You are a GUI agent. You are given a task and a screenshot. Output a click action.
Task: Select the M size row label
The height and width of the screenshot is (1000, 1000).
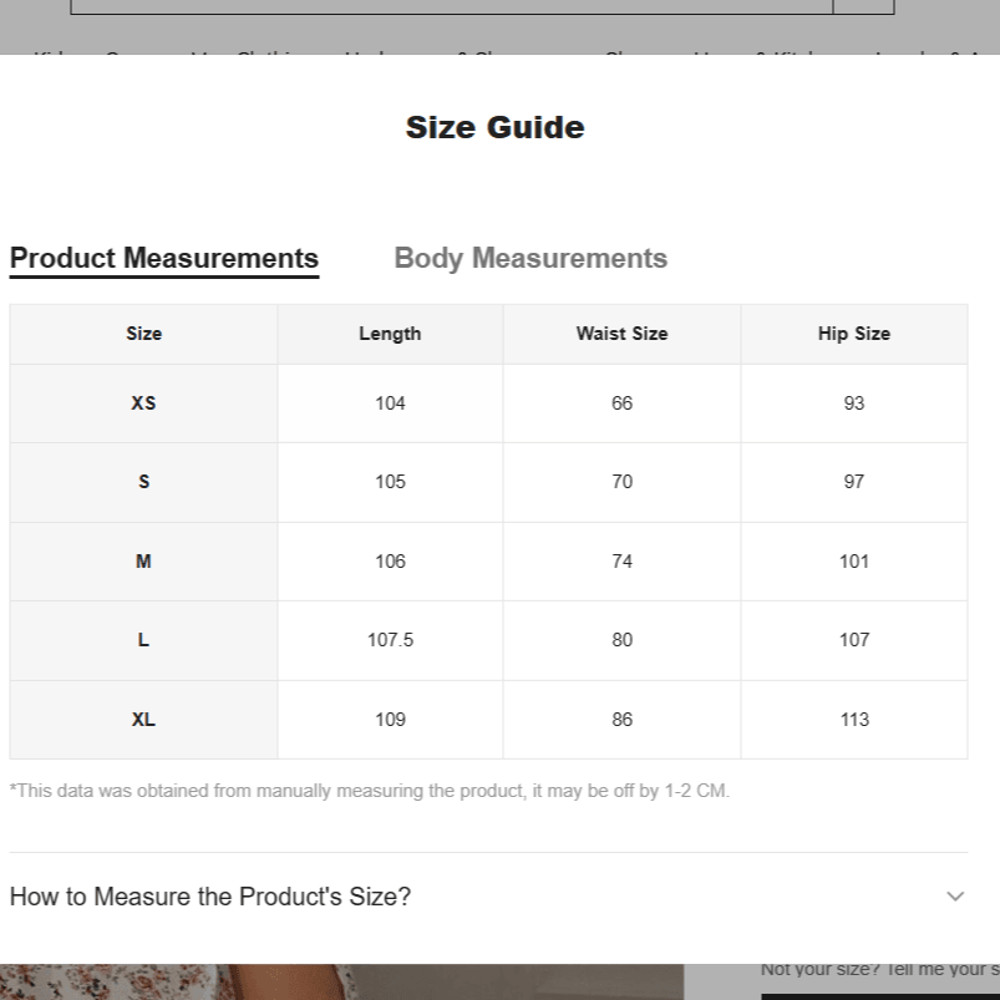click(143, 561)
